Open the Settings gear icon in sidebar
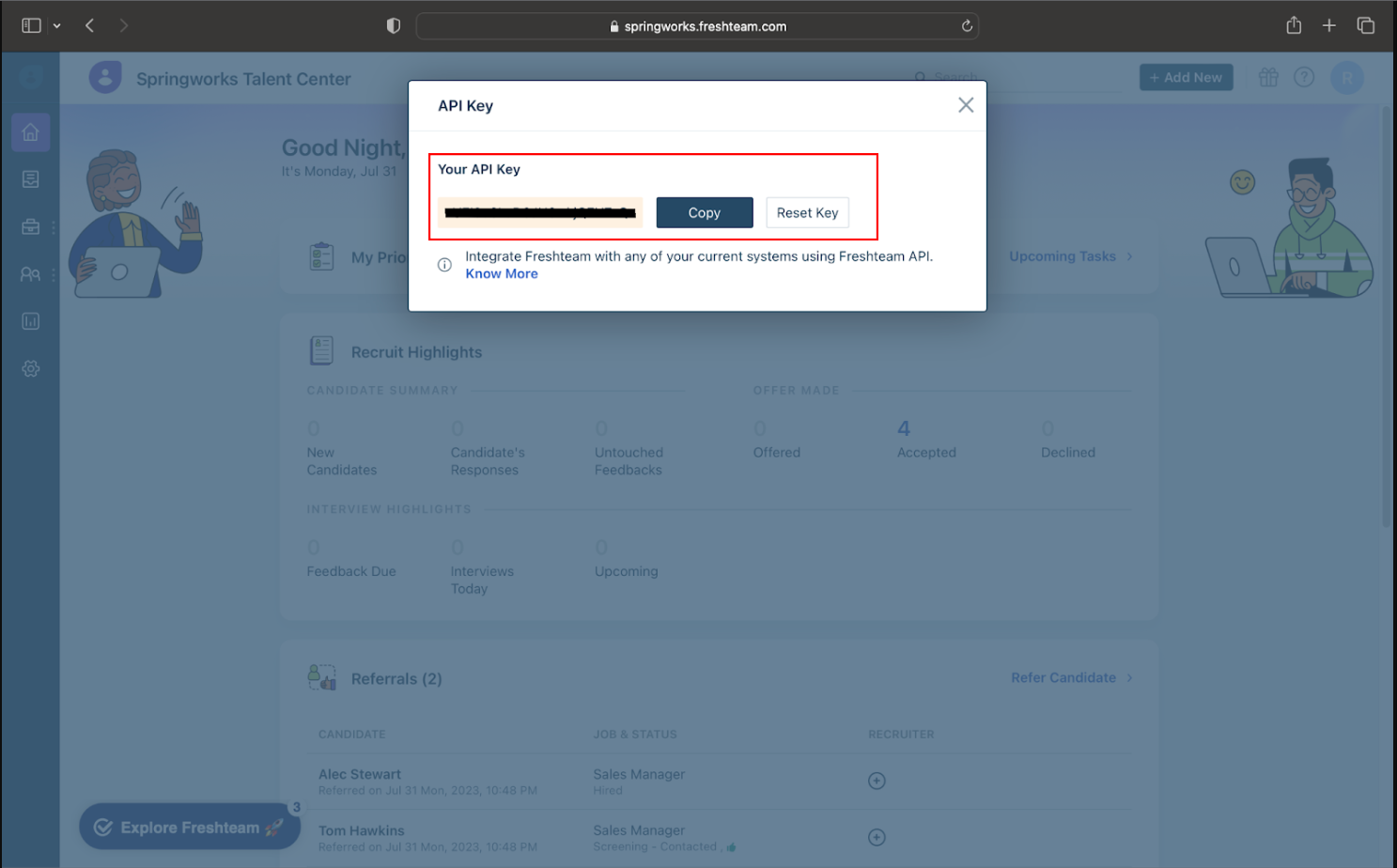Image resolution: width=1397 pixels, height=868 pixels. click(x=31, y=368)
